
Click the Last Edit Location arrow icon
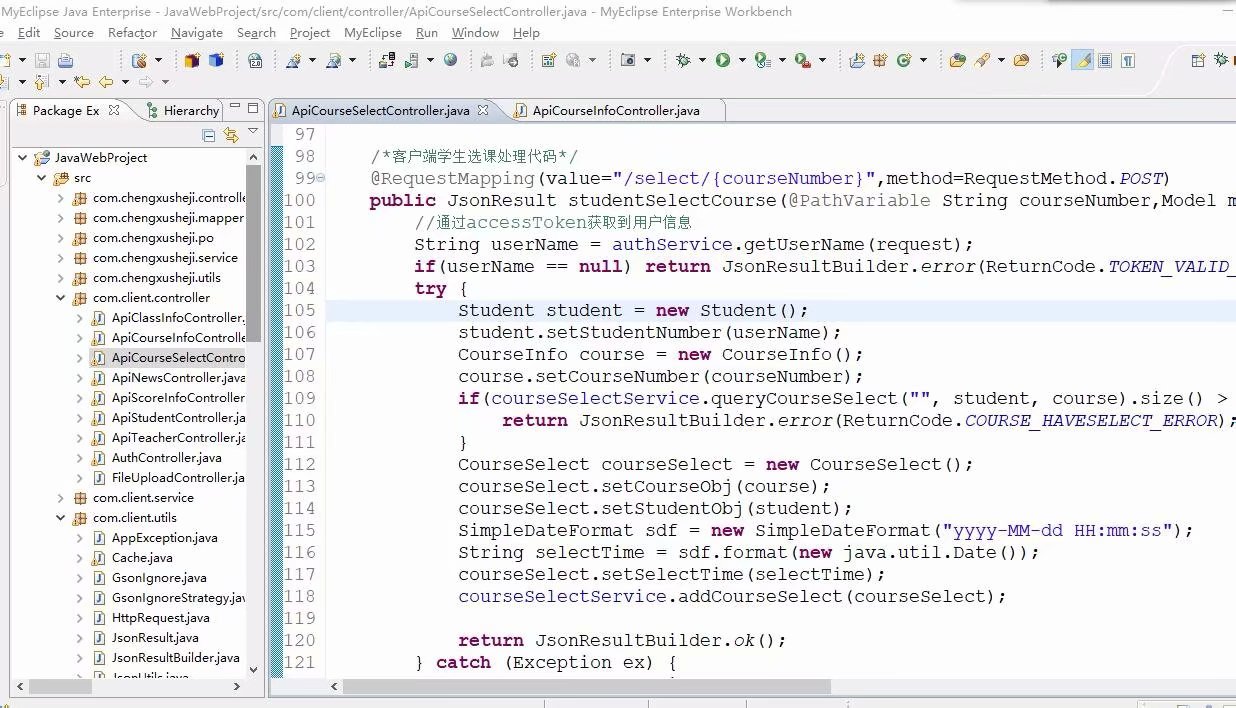tap(82, 82)
